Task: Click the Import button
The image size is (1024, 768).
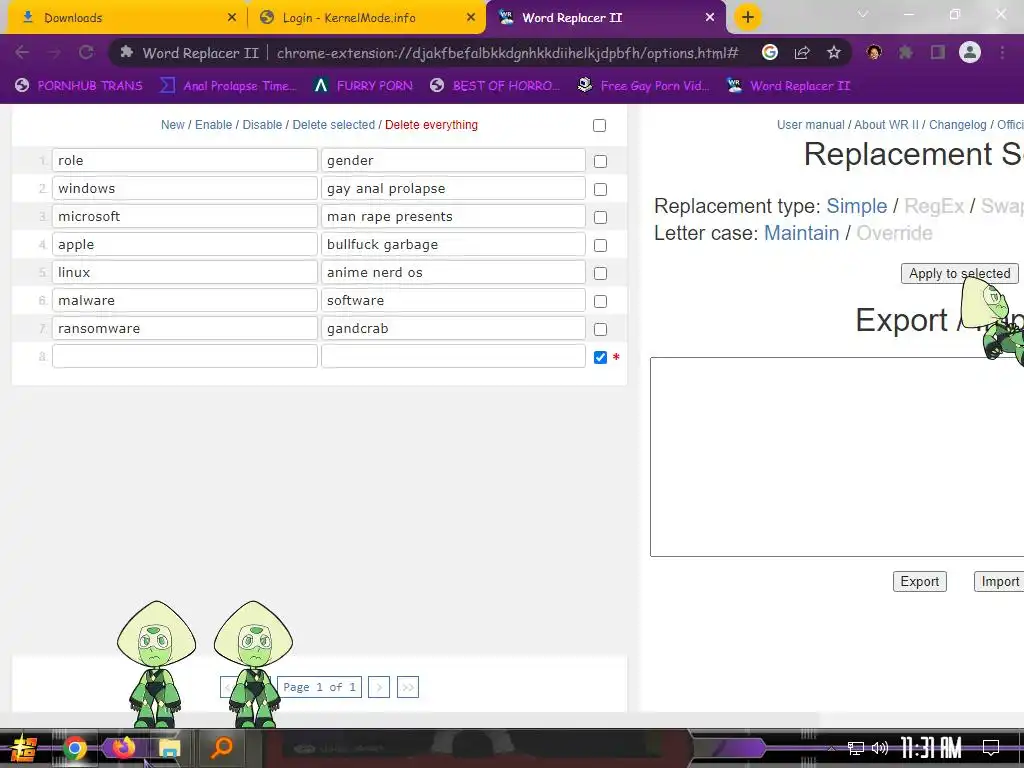Action: 1000,581
